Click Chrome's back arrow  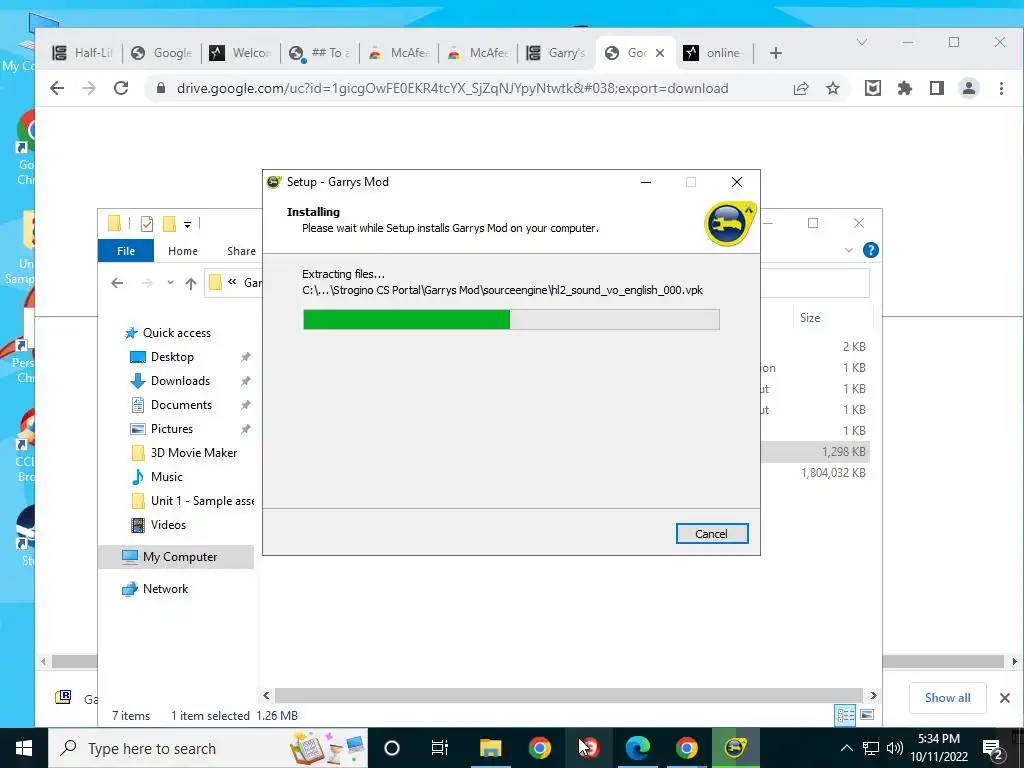(x=57, y=88)
